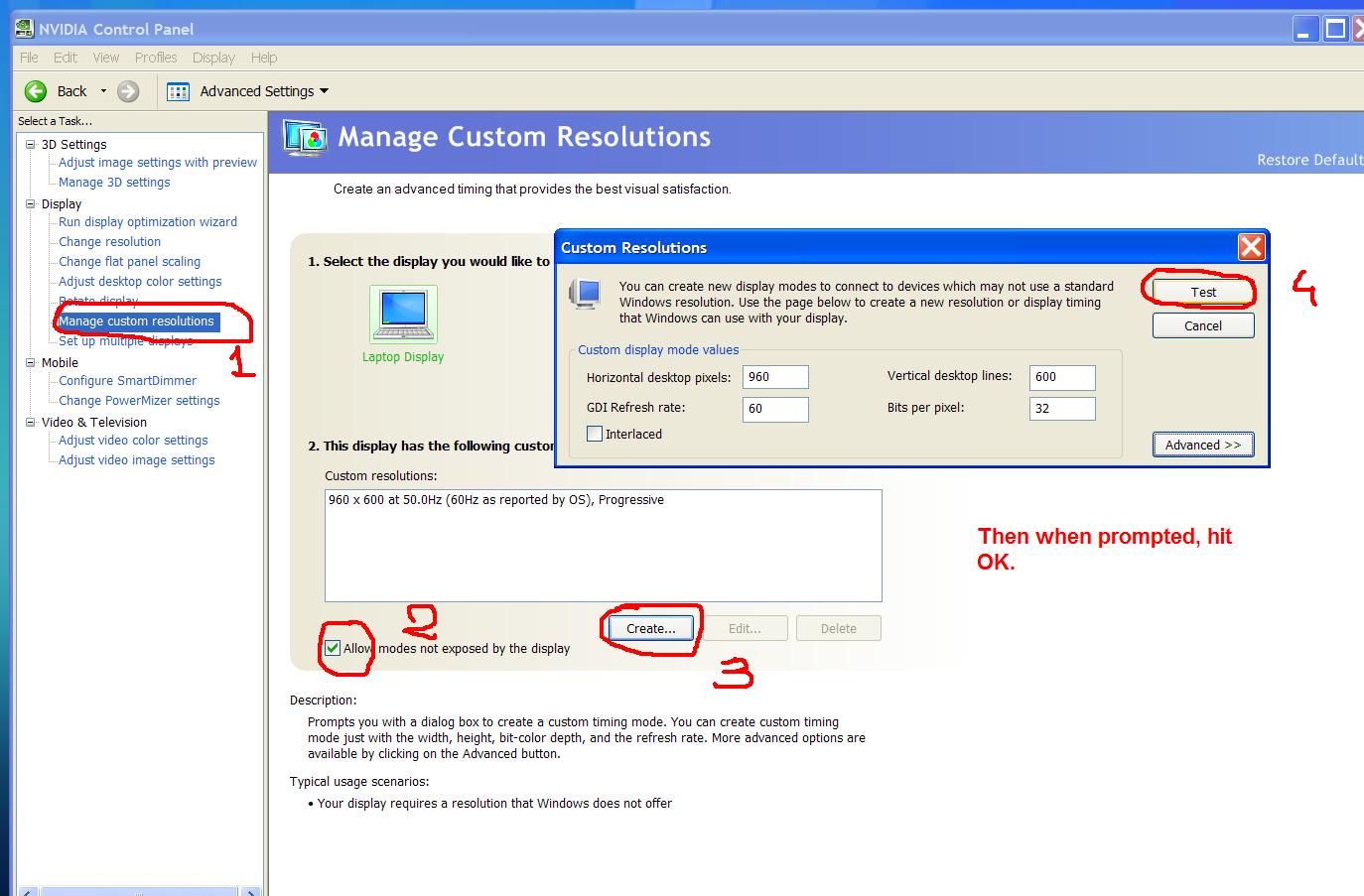Click the monitor icon in Custom Resolutions dialog

[587, 293]
